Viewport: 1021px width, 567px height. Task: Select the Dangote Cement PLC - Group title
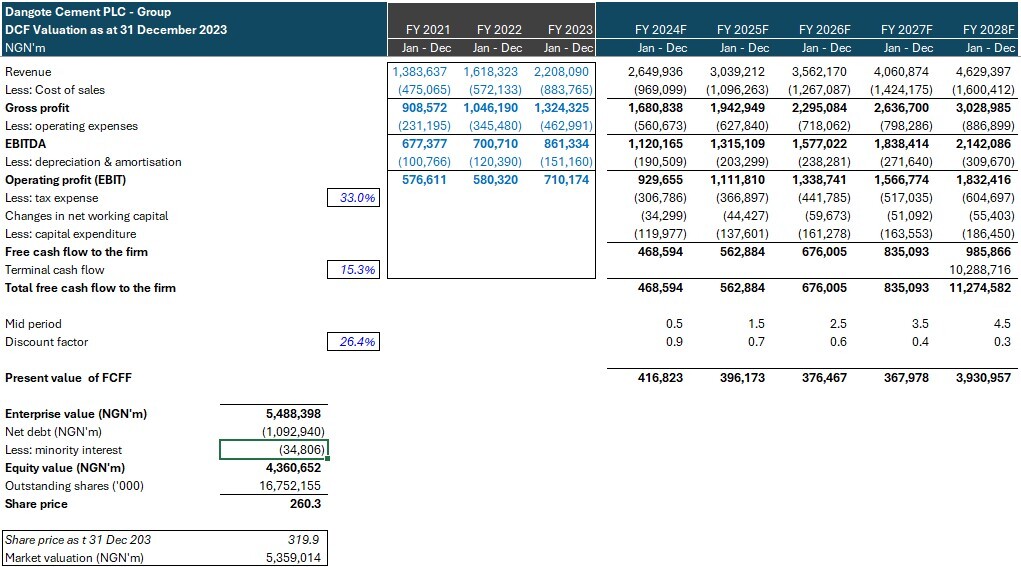[x=88, y=12]
